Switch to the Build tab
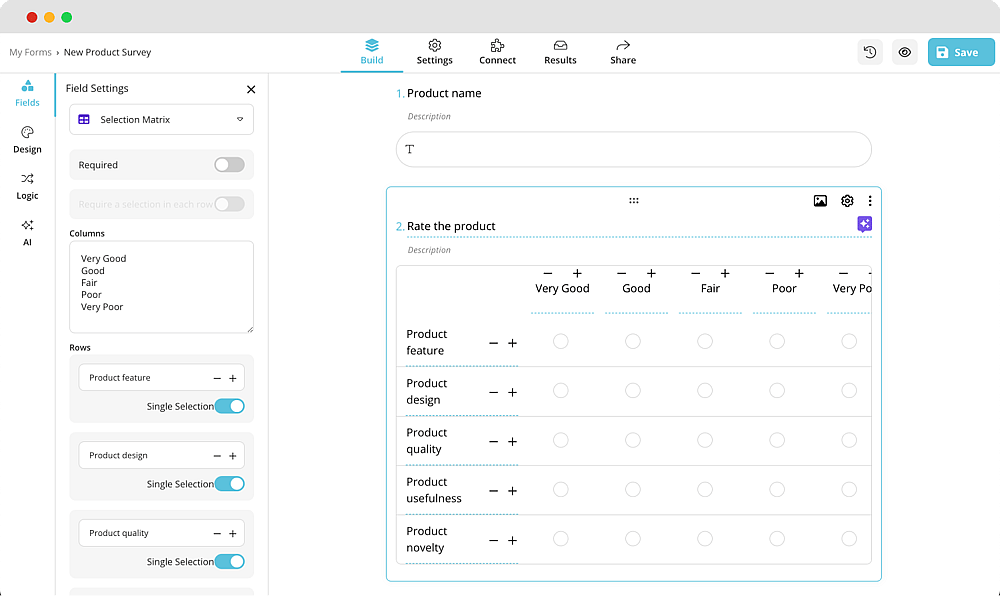The image size is (1000, 596). click(372, 52)
